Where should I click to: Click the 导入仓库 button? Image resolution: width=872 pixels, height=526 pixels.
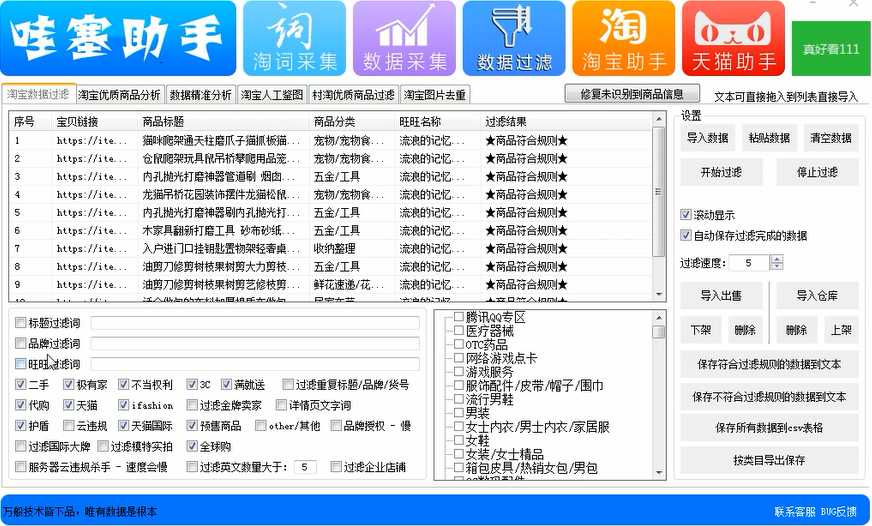click(817, 296)
